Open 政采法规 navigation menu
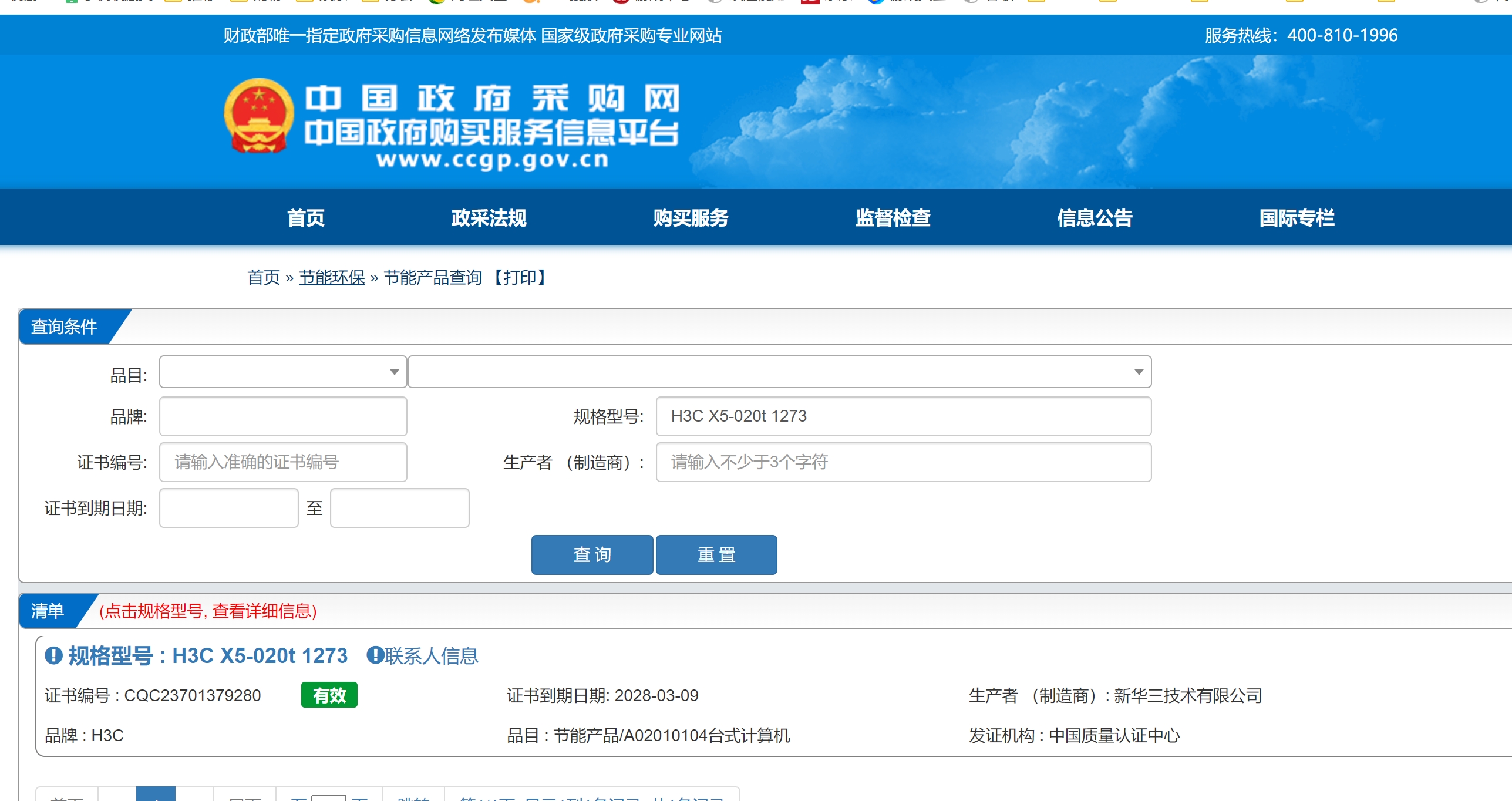 coord(489,218)
